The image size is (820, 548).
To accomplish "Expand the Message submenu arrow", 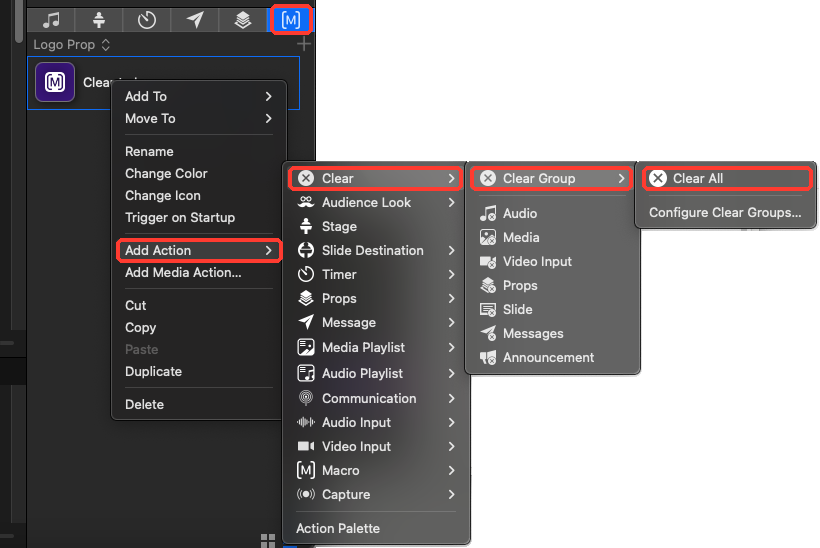I will pos(451,322).
